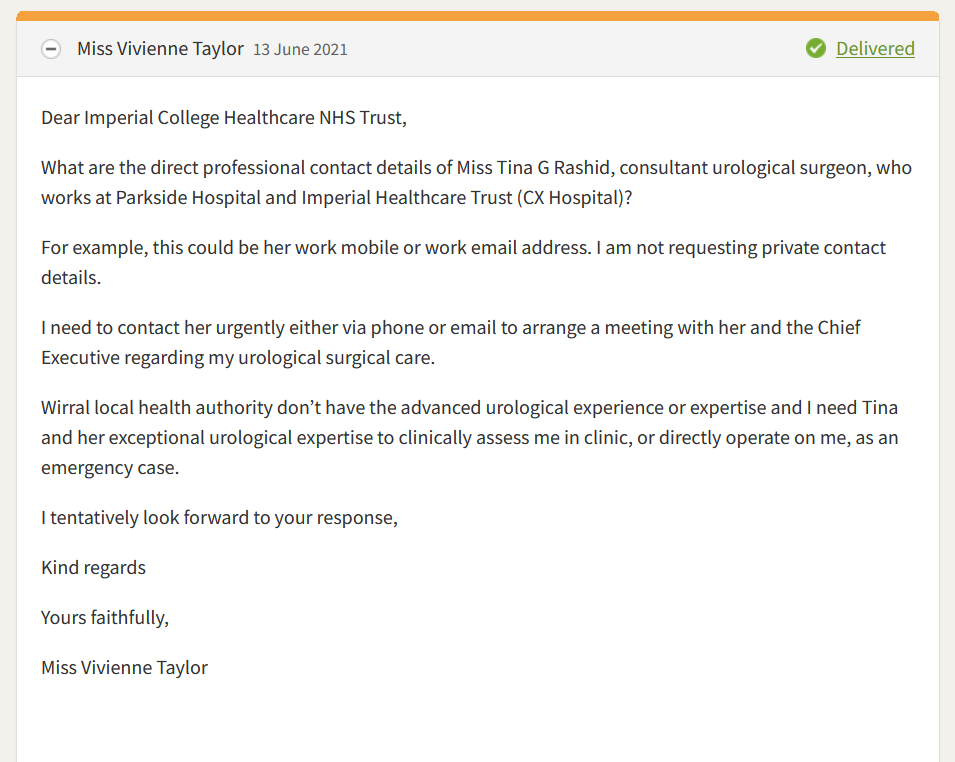Screen dimensions: 955x762
Task: Click the 13 June 2021 date
Action: click(x=300, y=49)
